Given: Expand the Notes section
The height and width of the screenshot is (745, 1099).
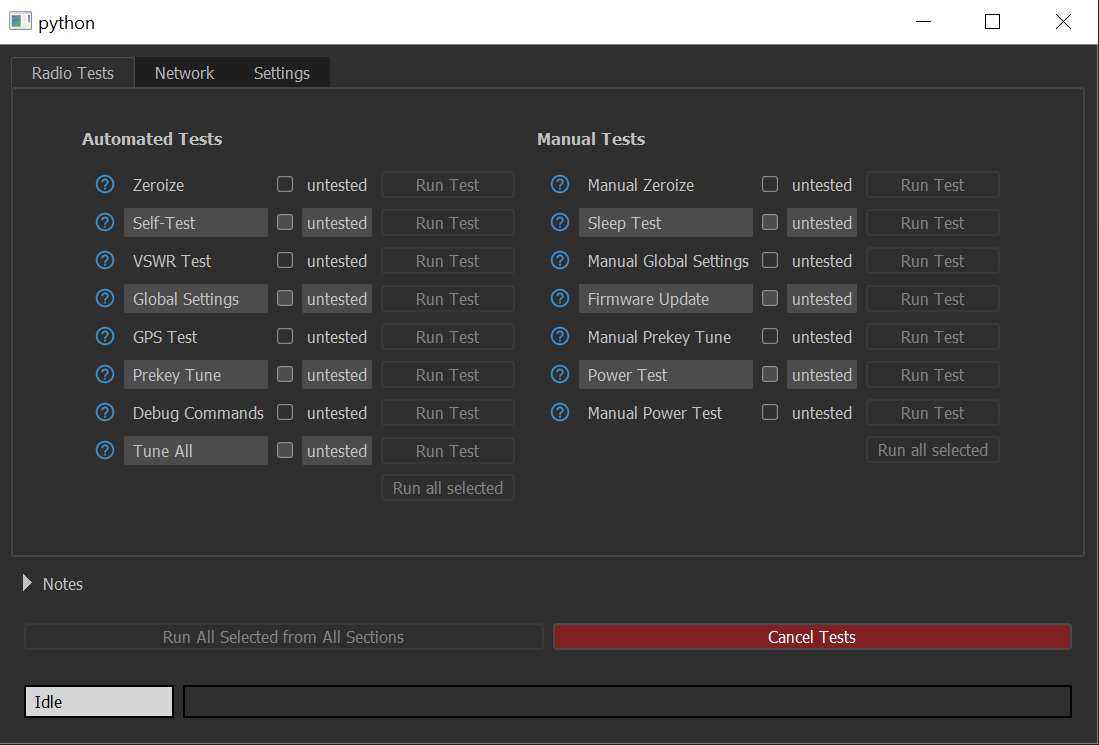Looking at the screenshot, I should 28,584.
